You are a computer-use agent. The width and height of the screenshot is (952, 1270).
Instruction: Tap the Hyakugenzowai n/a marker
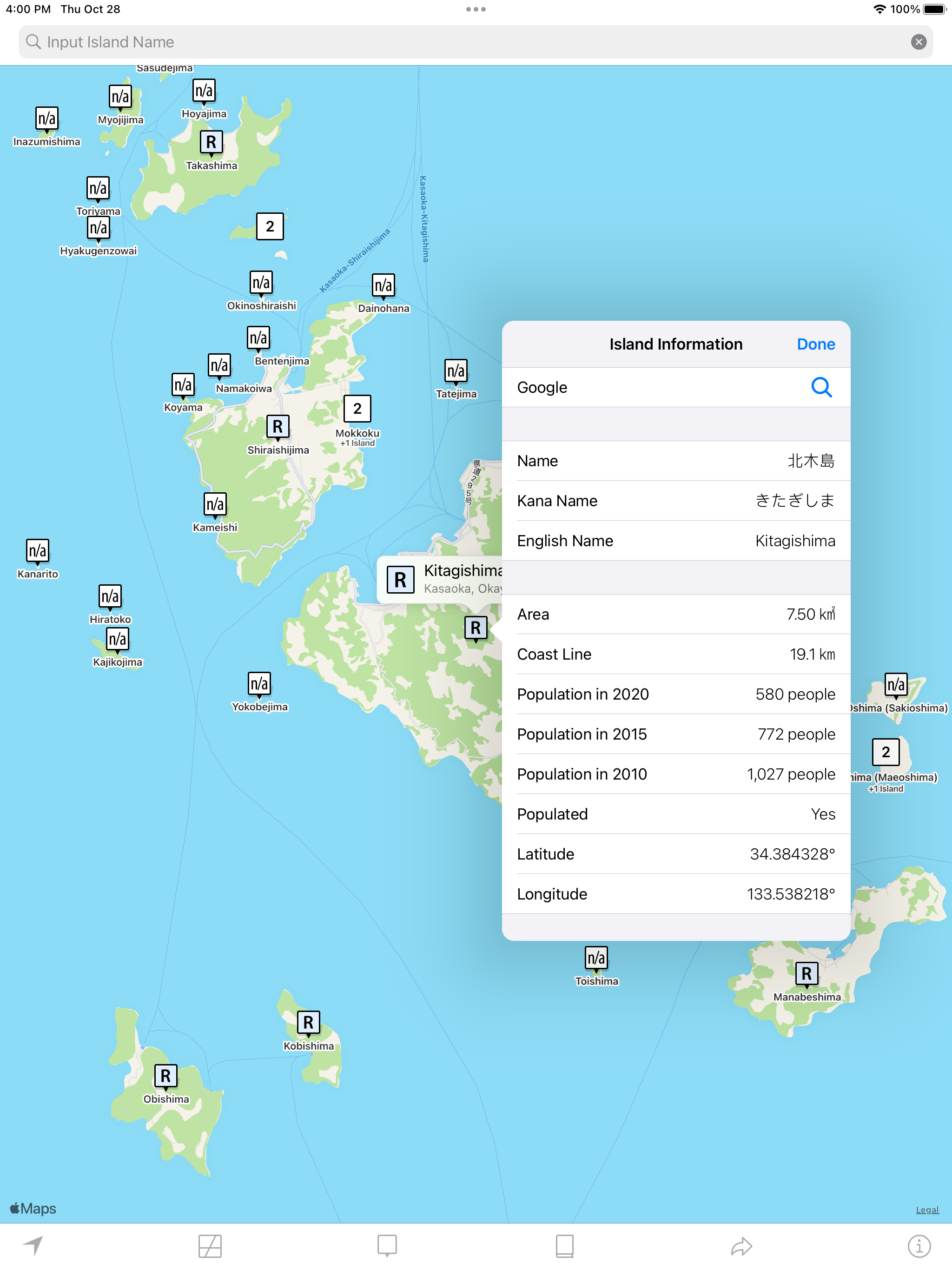pos(98,228)
